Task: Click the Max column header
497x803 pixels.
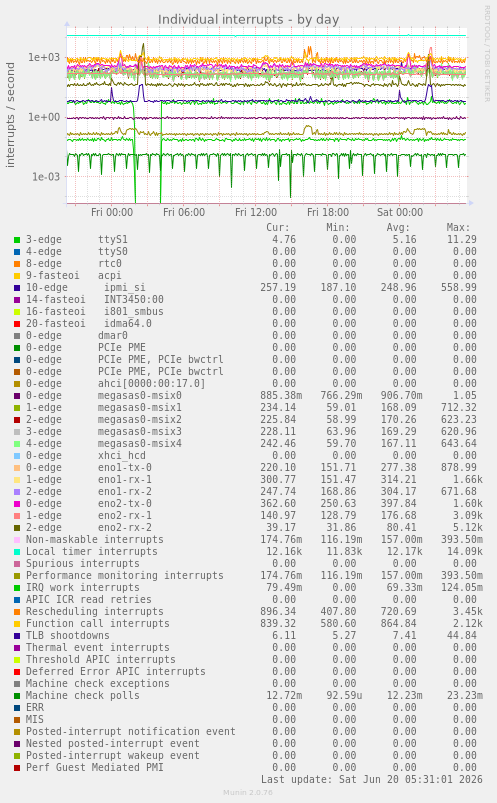Action: coord(458,227)
